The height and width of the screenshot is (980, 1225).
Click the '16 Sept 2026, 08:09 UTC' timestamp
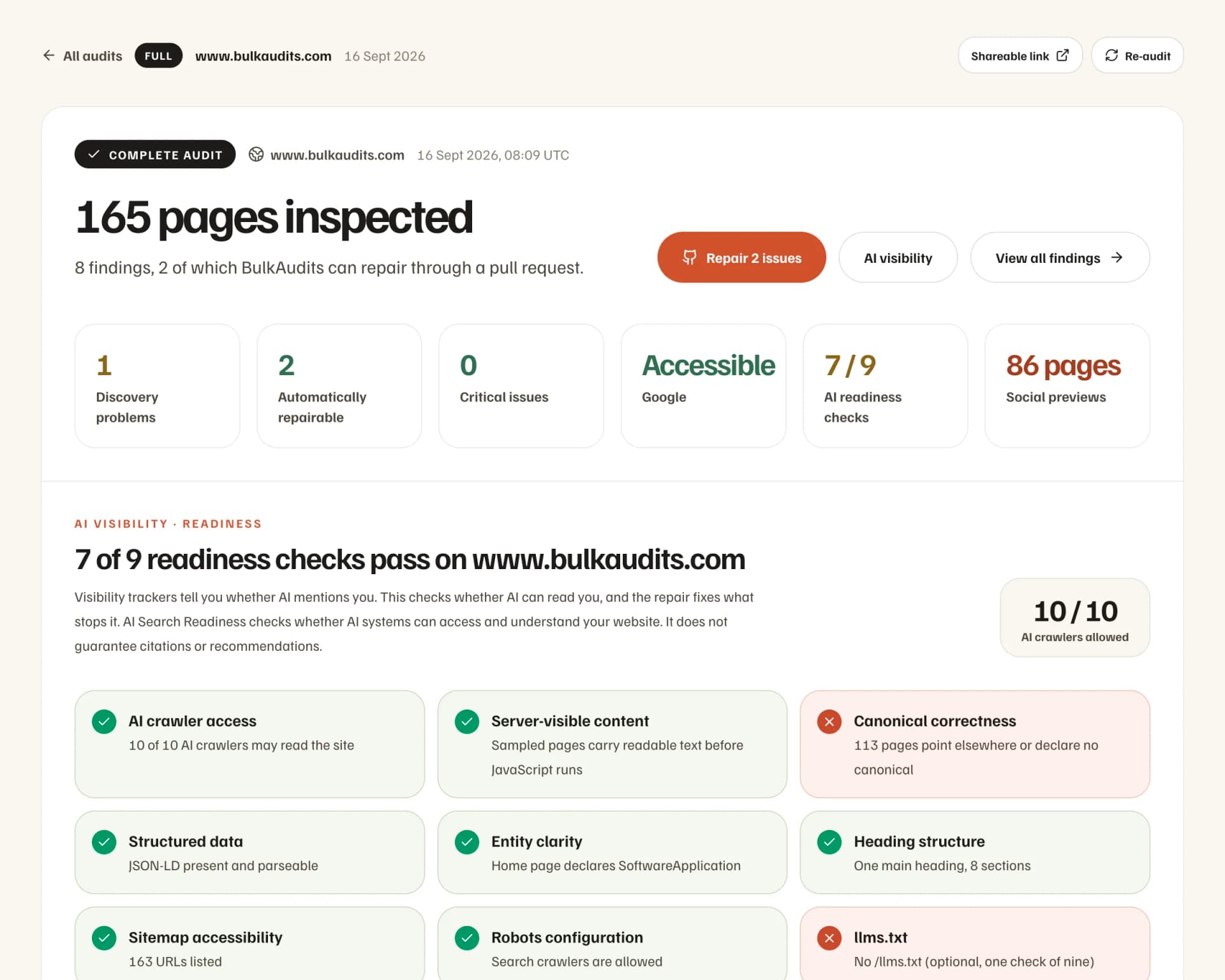click(x=493, y=155)
